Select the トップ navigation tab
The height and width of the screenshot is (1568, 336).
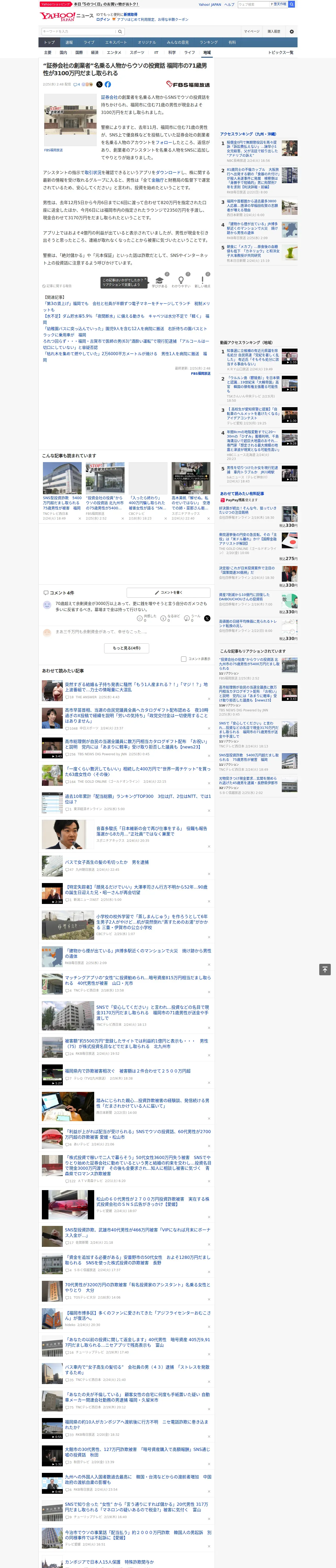[49, 42]
